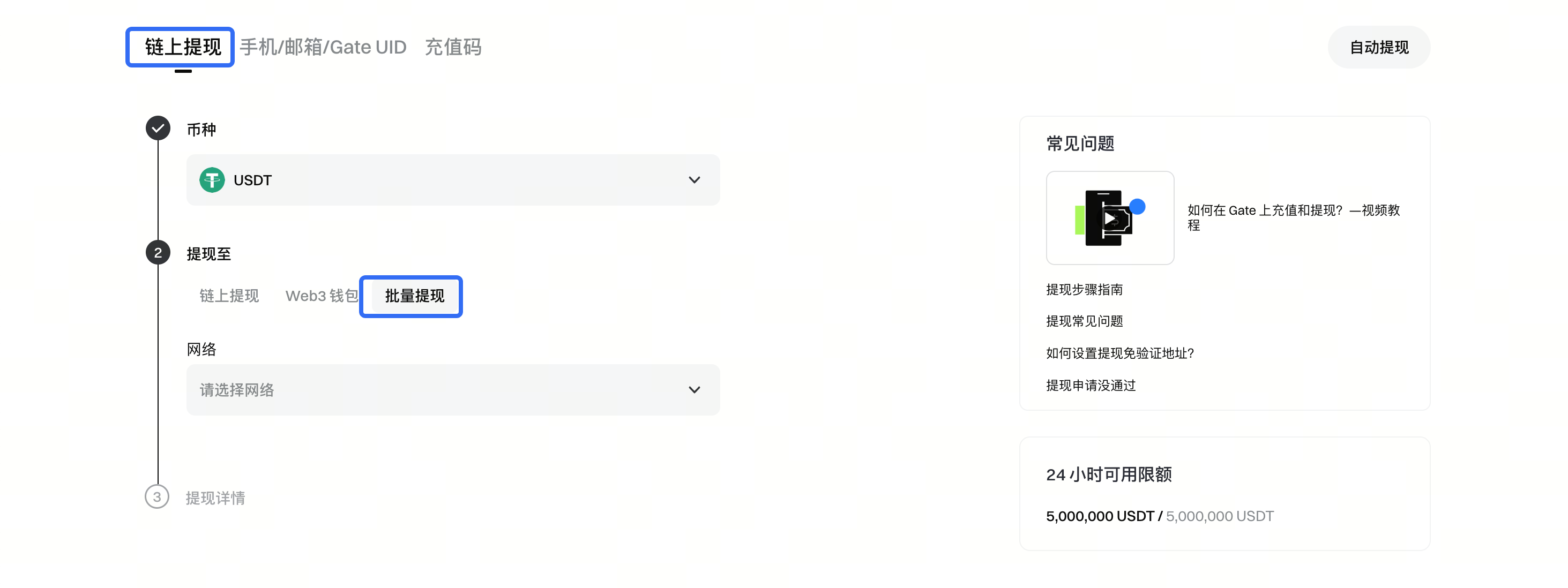Open the 提现申请没通过 link

pyautogui.click(x=1090, y=386)
